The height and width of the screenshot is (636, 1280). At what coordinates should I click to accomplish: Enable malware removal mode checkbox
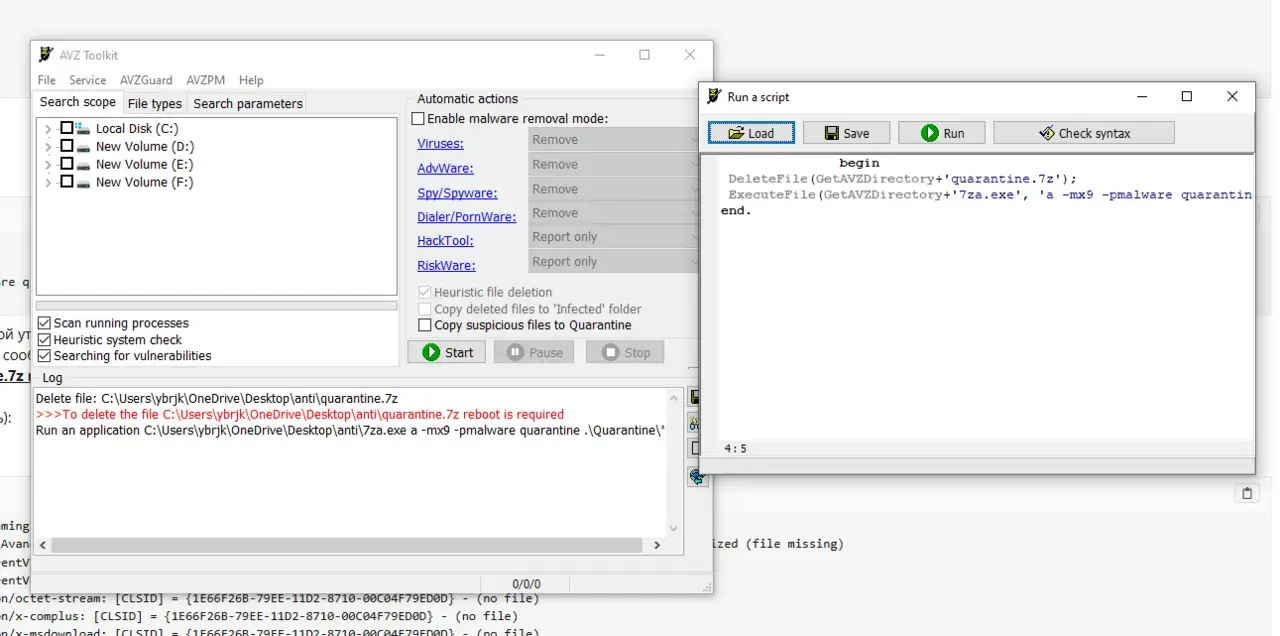(x=419, y=119)
